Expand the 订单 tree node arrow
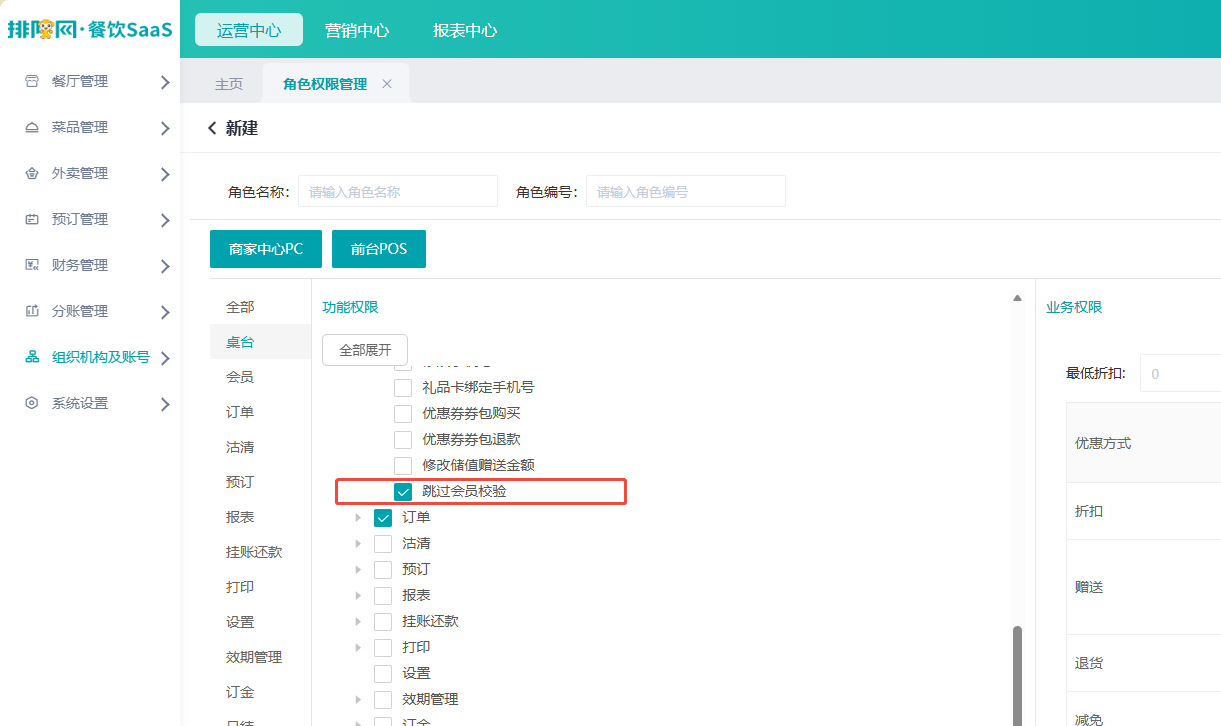This screenshot has width=1221, height=726. 358,517
